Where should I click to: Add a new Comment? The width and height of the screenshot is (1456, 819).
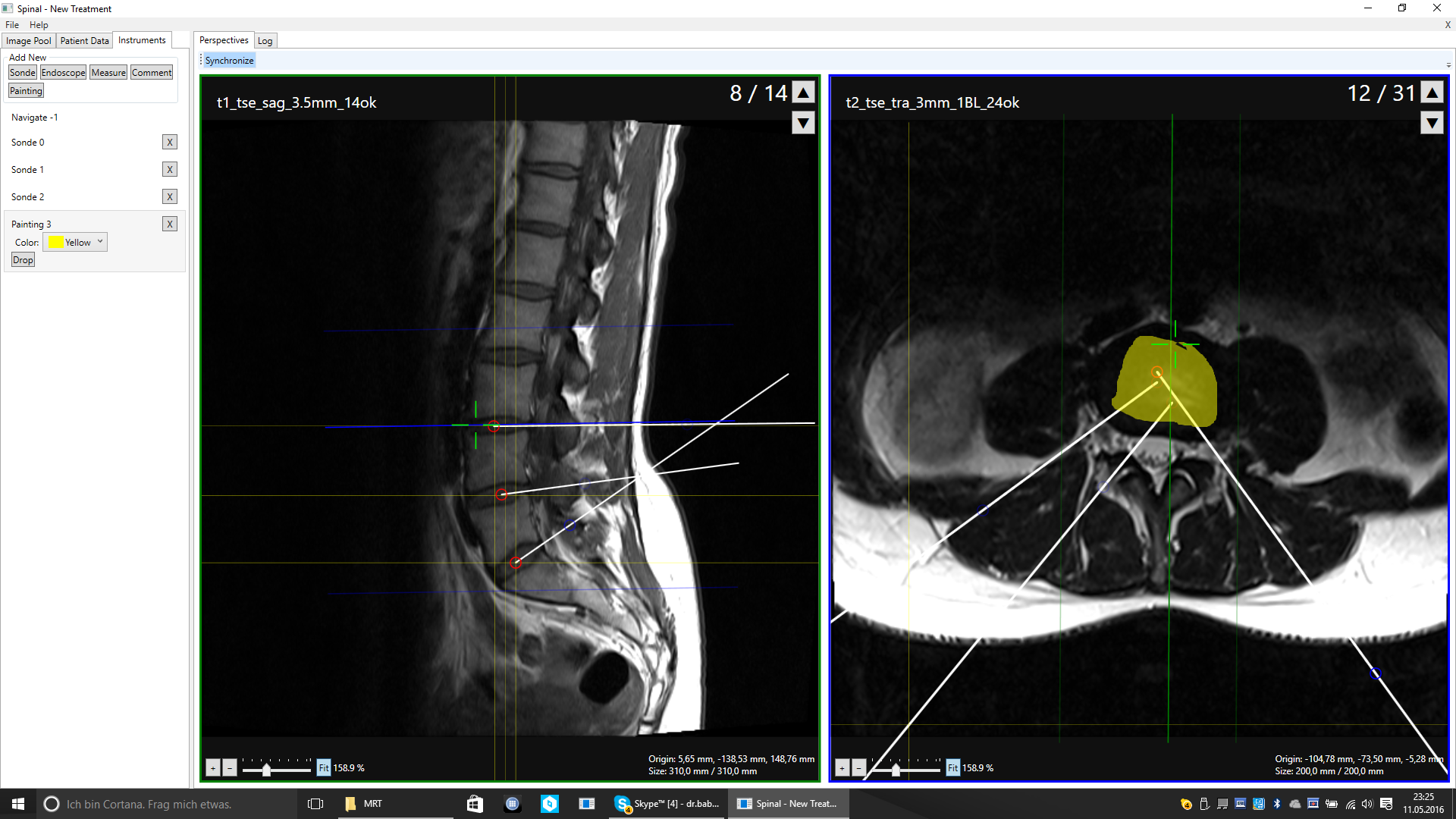tap(152, 73)
